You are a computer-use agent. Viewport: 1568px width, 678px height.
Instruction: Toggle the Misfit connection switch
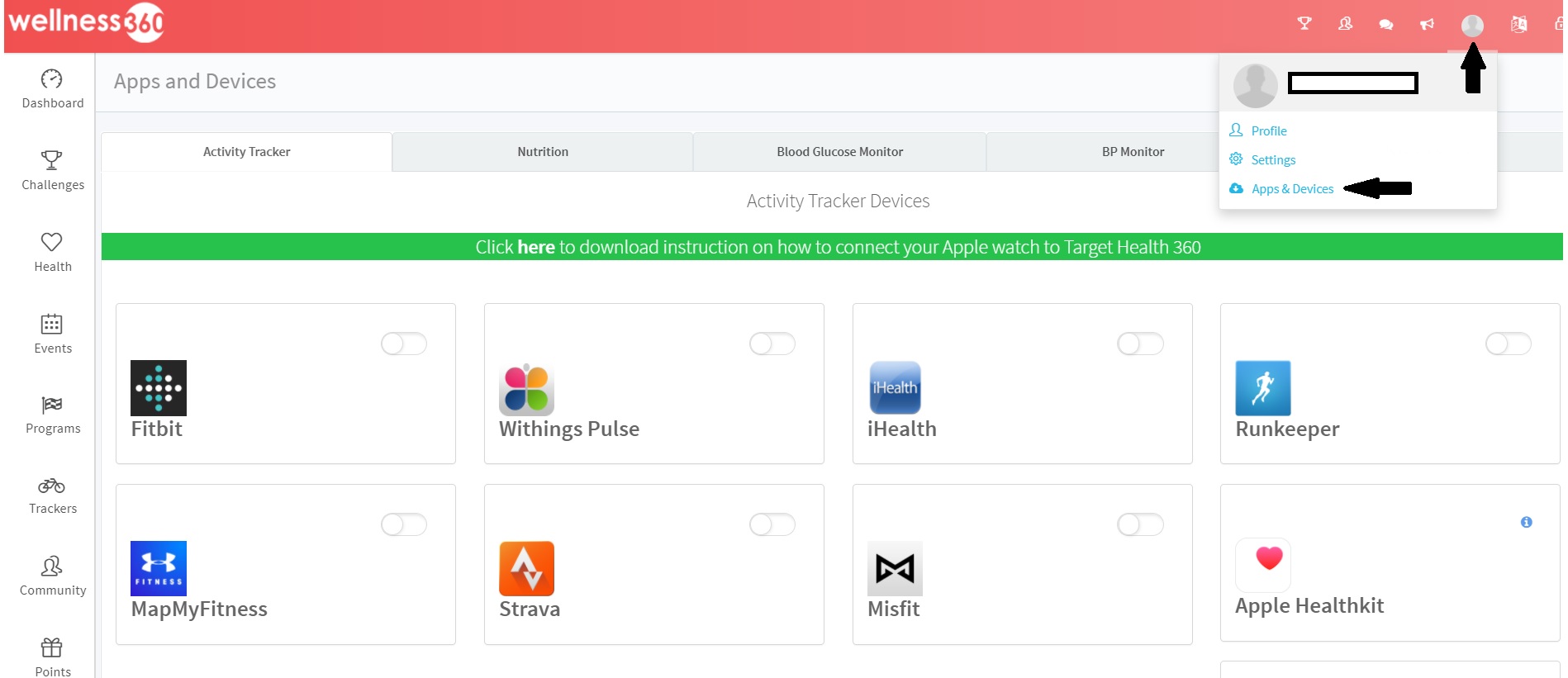pyautogui.click(x=1140, y=524)
